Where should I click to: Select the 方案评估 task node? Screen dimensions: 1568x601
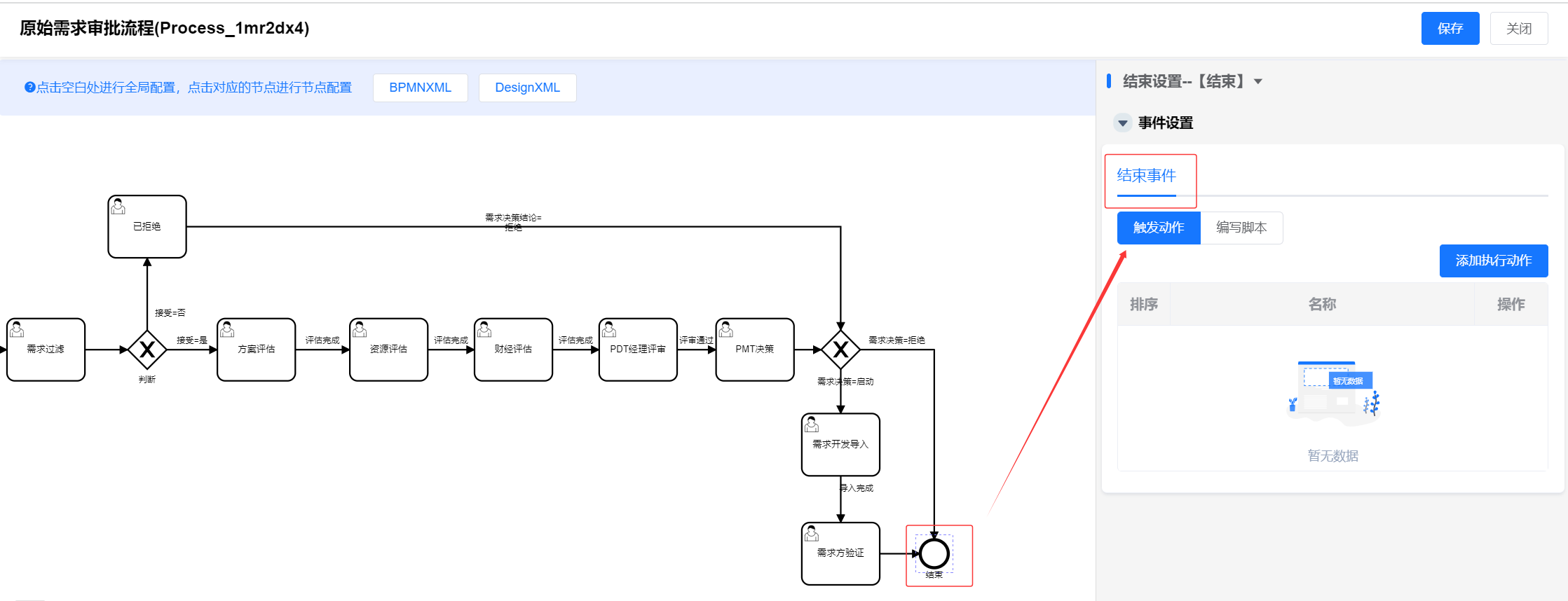point(256,350)
